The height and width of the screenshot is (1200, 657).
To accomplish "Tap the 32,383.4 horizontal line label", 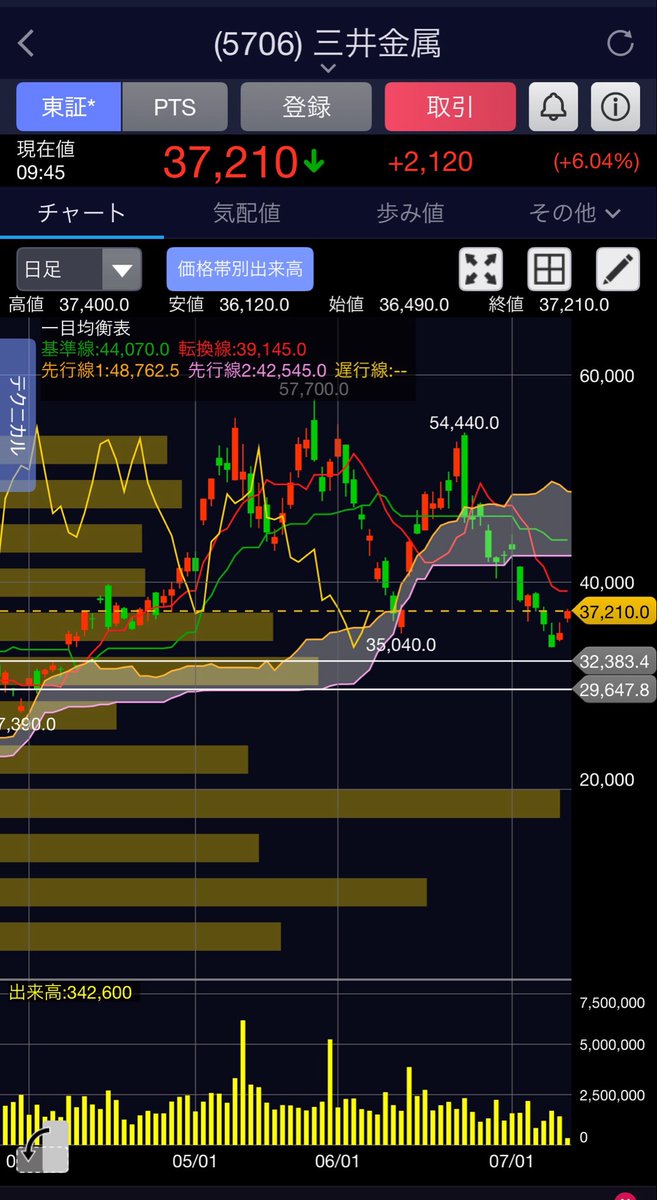I will click(x=614, y=661).
